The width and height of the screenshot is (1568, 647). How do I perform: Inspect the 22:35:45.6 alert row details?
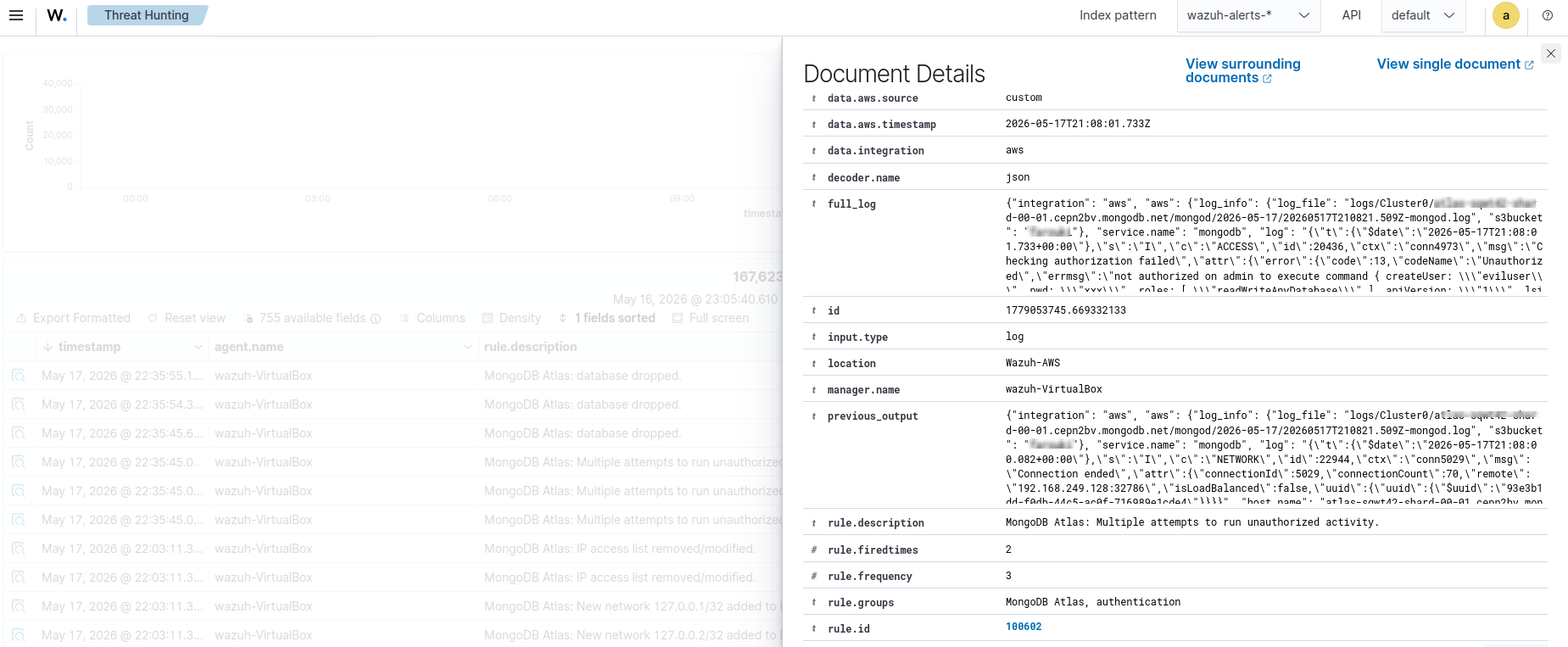tap(18, 433)
